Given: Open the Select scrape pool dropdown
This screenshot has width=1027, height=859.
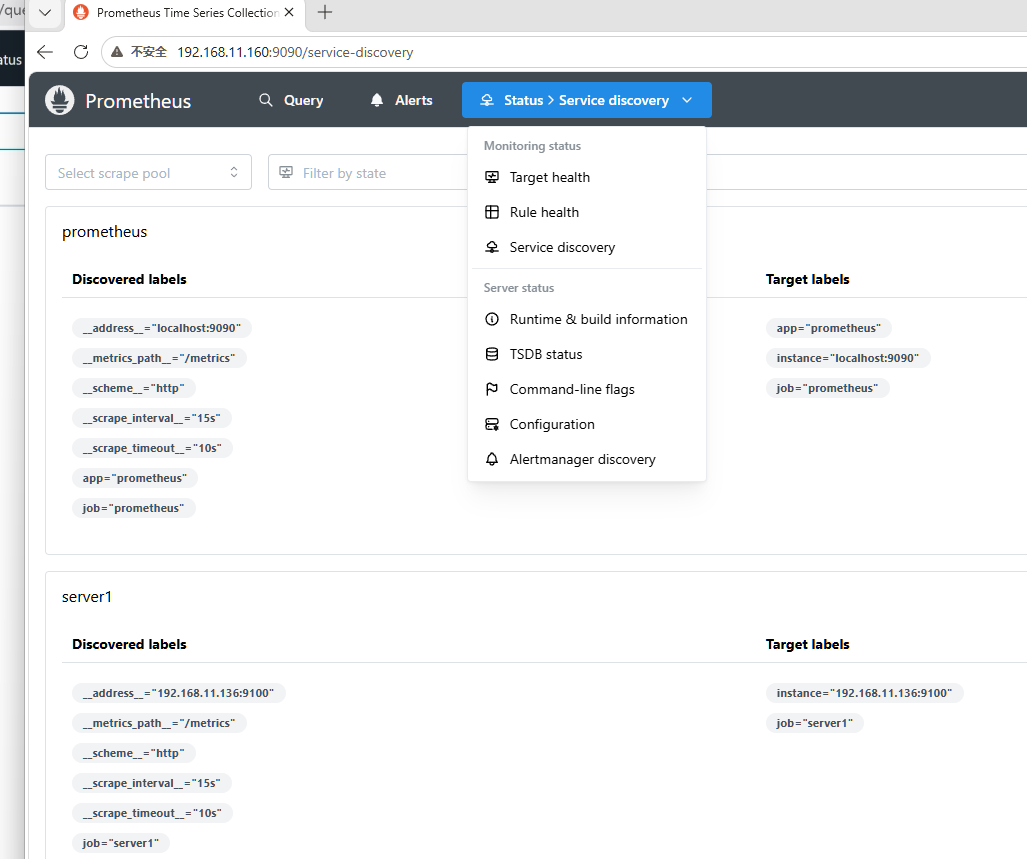Looking at the screenshot, I should coord(149,172).
